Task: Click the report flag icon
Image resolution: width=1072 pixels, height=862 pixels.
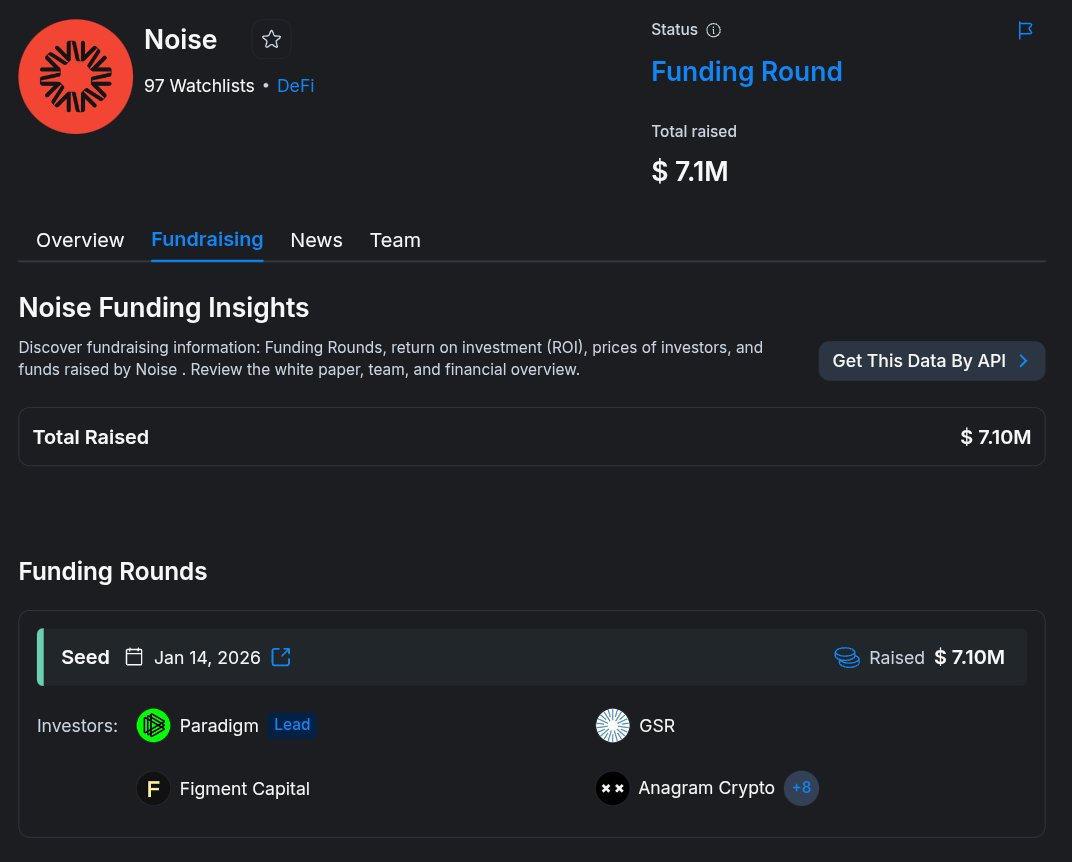Action: [x=1025, y=30]
